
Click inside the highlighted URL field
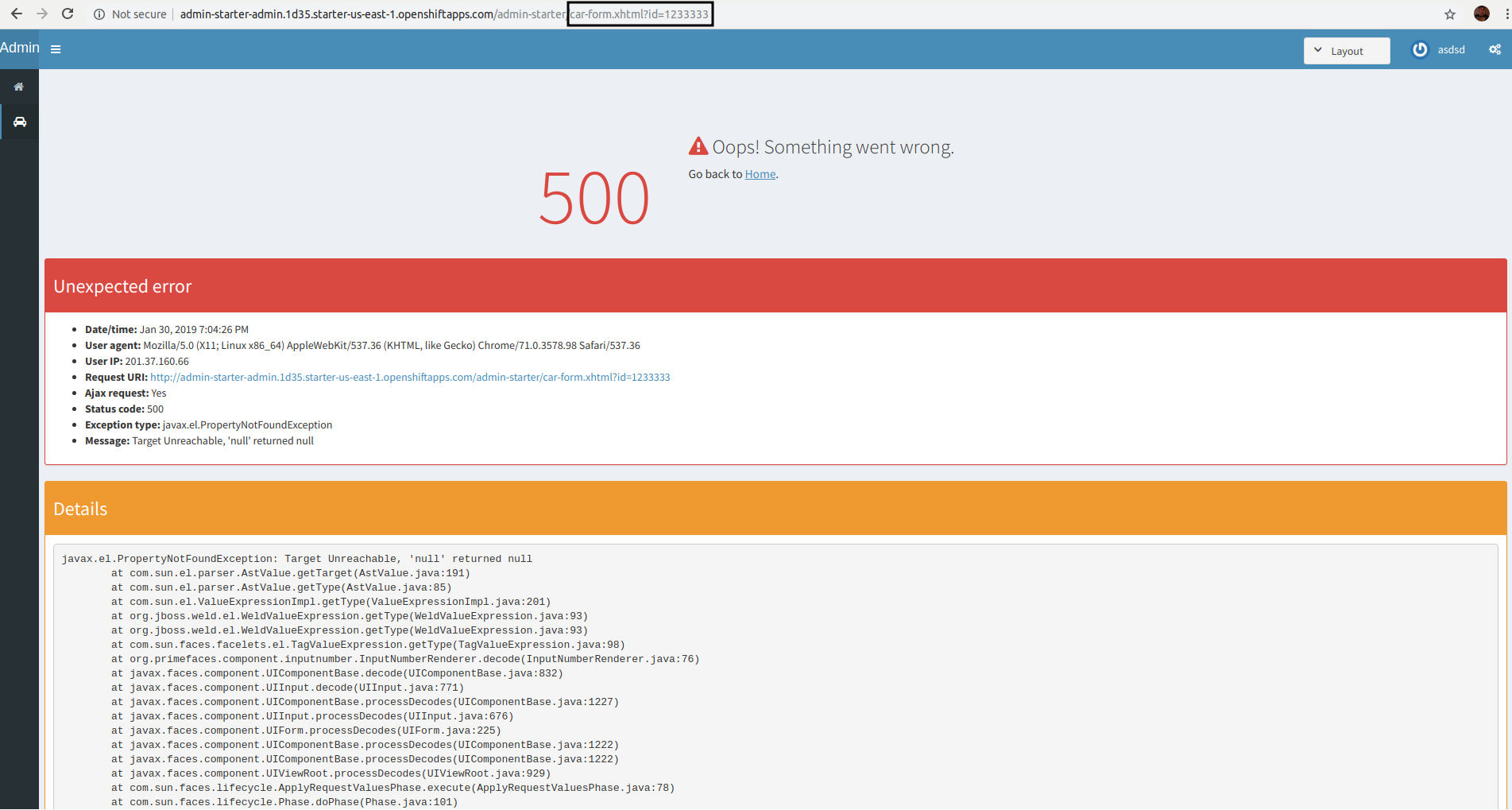(x=640, y=14)
